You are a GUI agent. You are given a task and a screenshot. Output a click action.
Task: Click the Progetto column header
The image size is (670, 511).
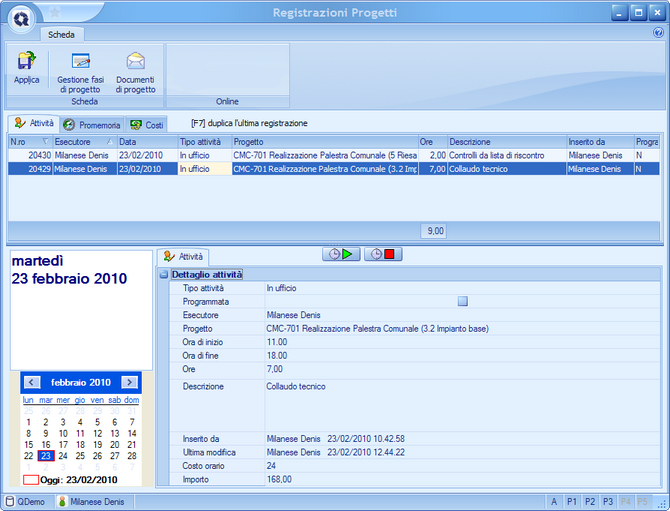click(325, 142)
